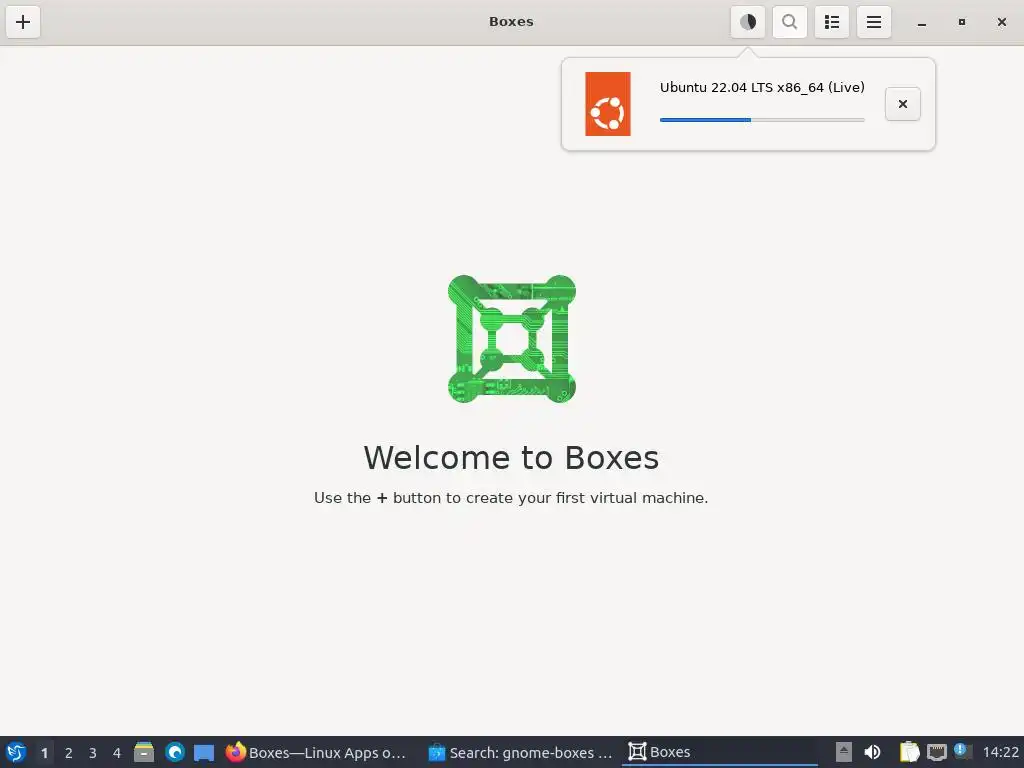1024x768 pixels.
Task: Open the volume control tray icon
Action: pyautogui.click(x=872, y=752)
